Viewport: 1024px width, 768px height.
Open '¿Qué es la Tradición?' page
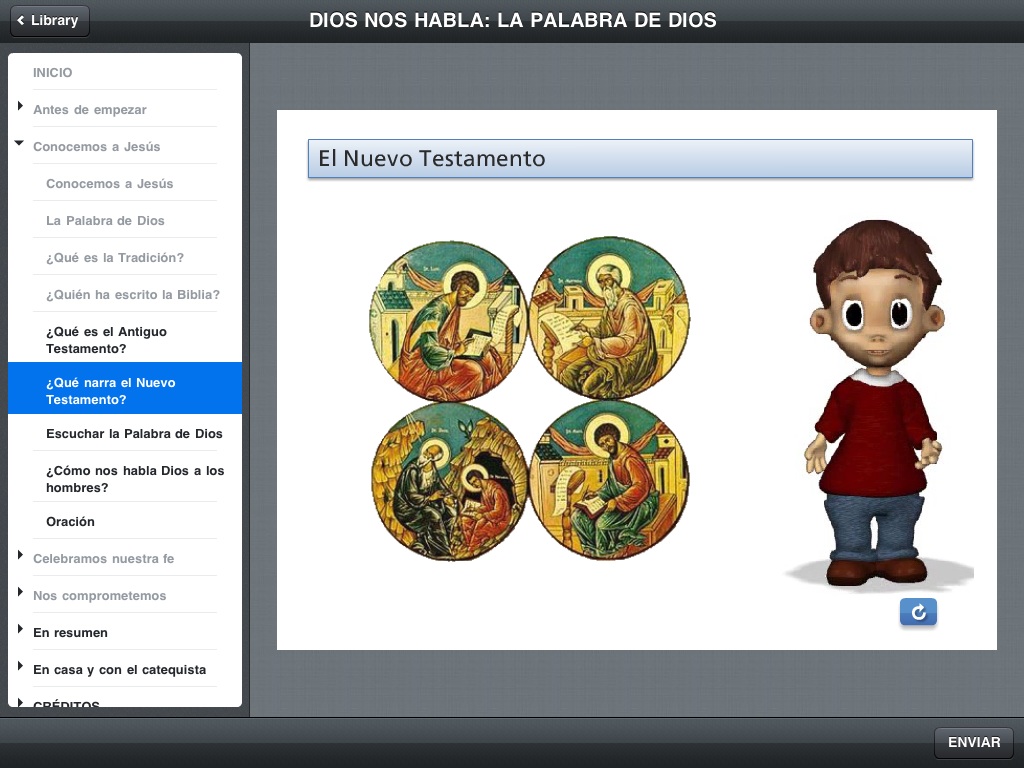coord(115,257)
